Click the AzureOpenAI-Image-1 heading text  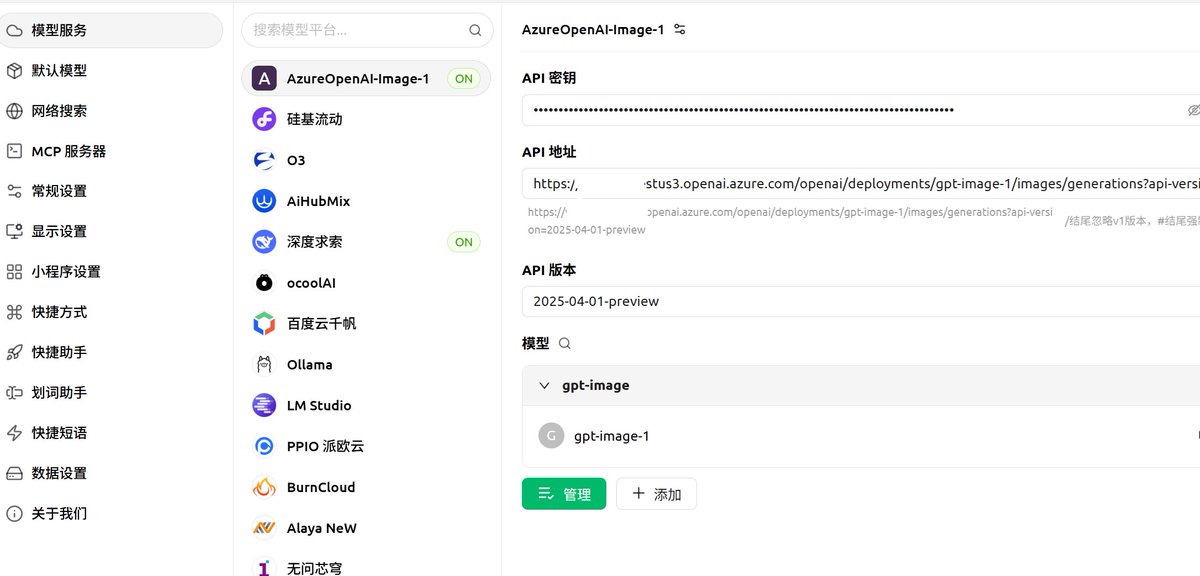pyautogui.click(x=593, y=30)
